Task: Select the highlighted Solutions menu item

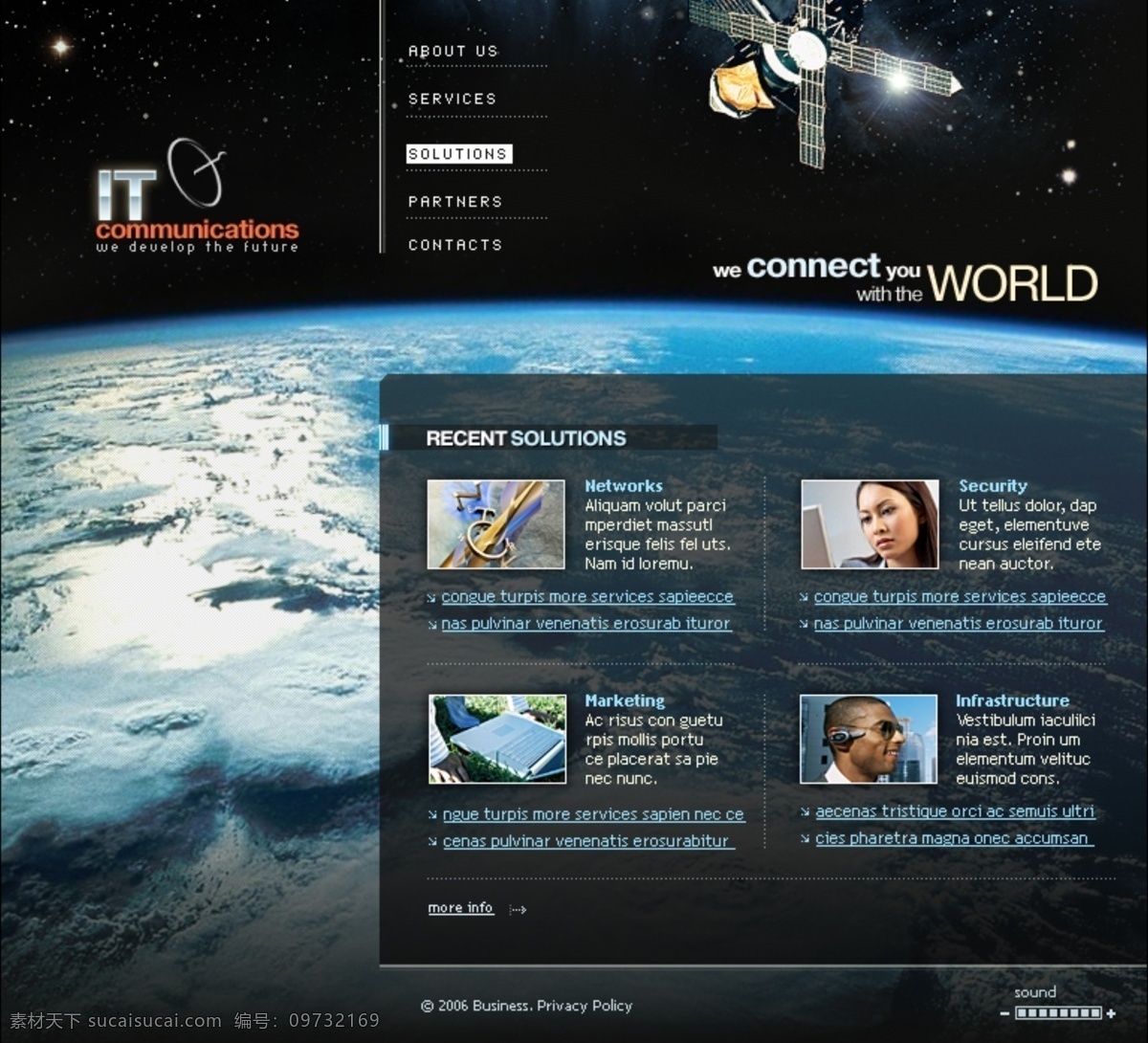Action: coord(458,154)
